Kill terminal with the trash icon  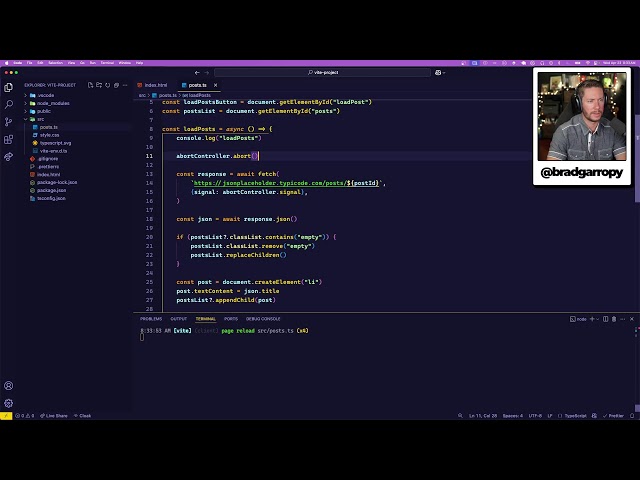click(614, 319)
